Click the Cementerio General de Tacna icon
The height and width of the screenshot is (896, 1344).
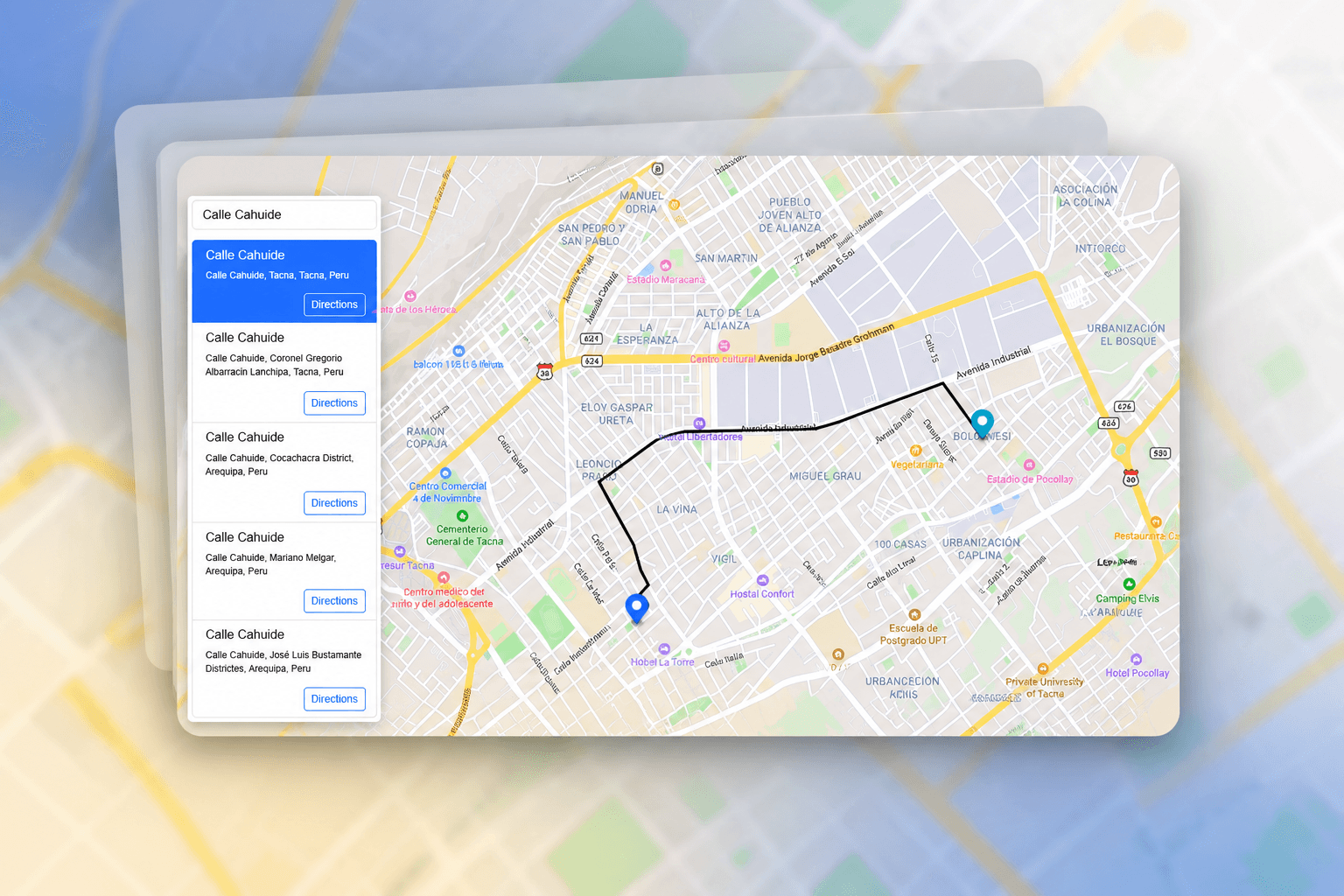[463, 516]
